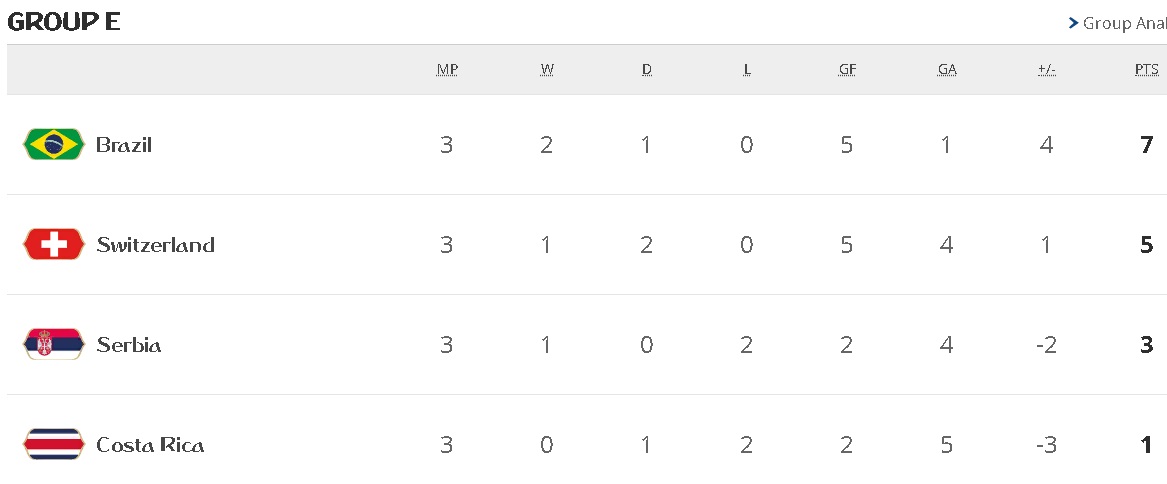Screen dimensions: 1167x484
Task: Click the Group Analysis arrow icon
Action: (x=1073, y=23)
